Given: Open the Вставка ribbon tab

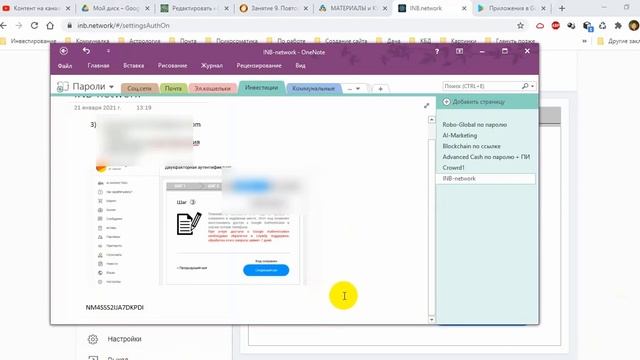Looking at the screenshot, I should coord(133,66).
